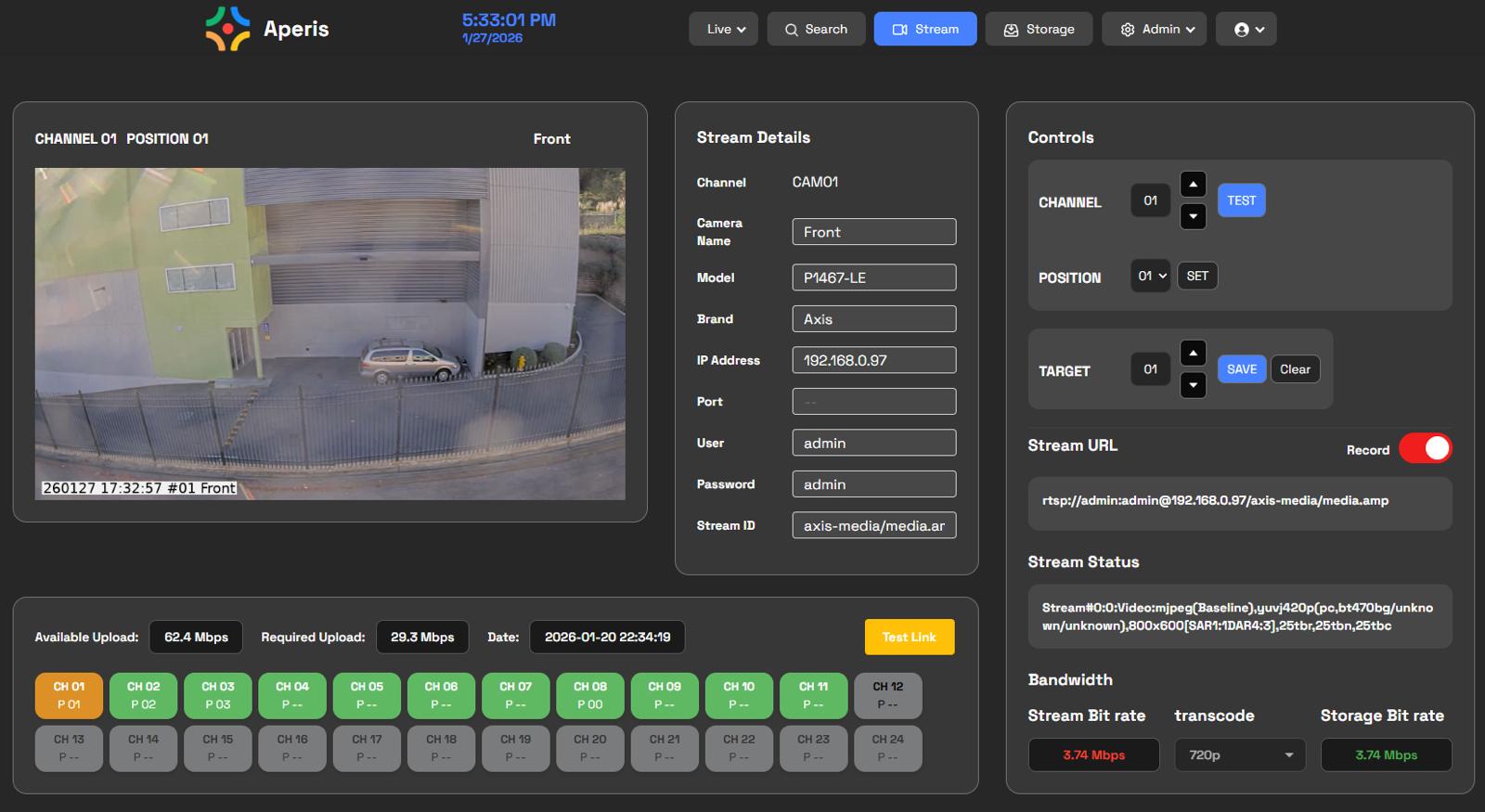Expand the Live dropdown menu

723,30
